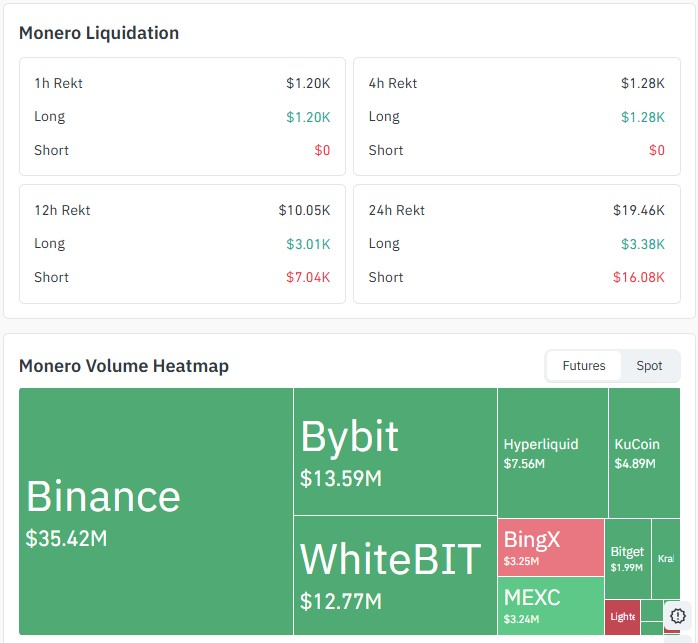
Task: Switch heatmap to the Futures tab
Action: pos(584,366)
